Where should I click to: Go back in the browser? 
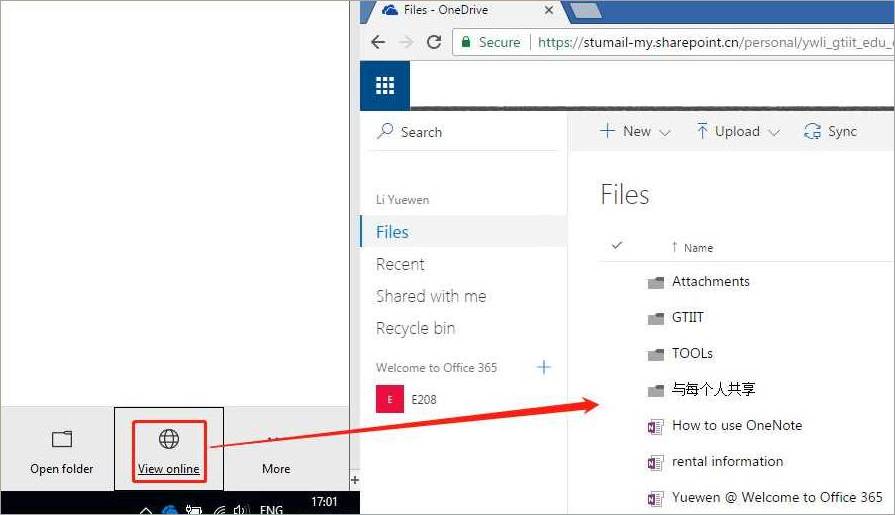pyautogui.click(x=378, y=42)
